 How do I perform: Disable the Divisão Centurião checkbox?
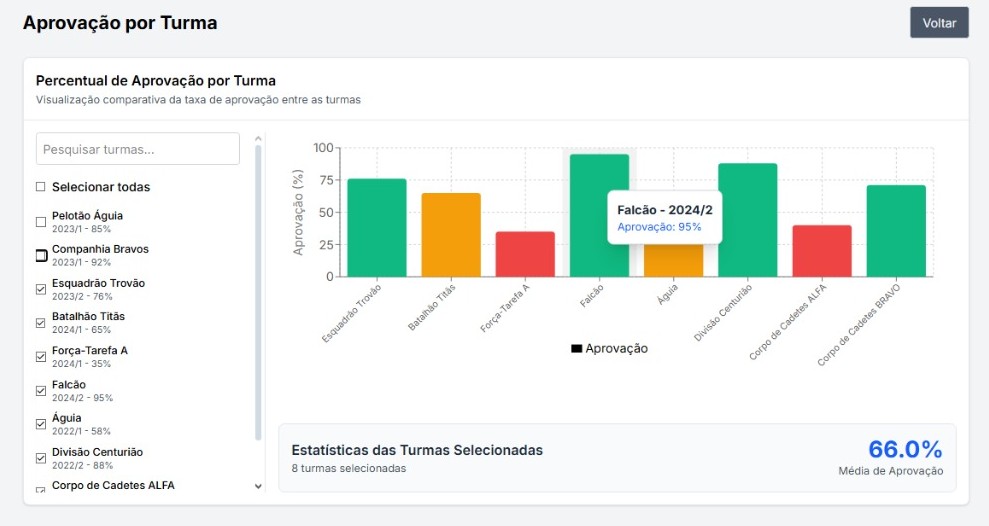click(41, 459)
